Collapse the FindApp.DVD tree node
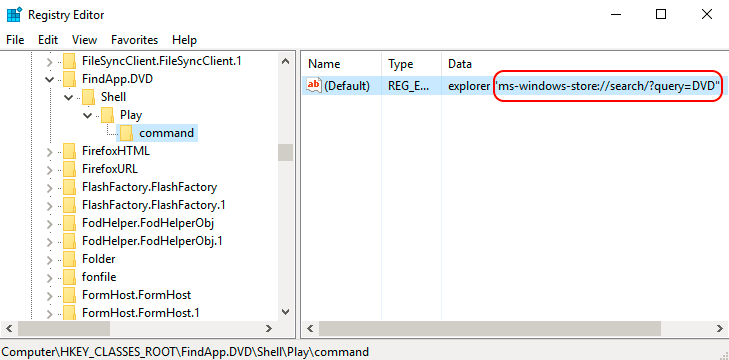Image resolution: width=729 pixels, height=360 pixels. pos(49,79)
